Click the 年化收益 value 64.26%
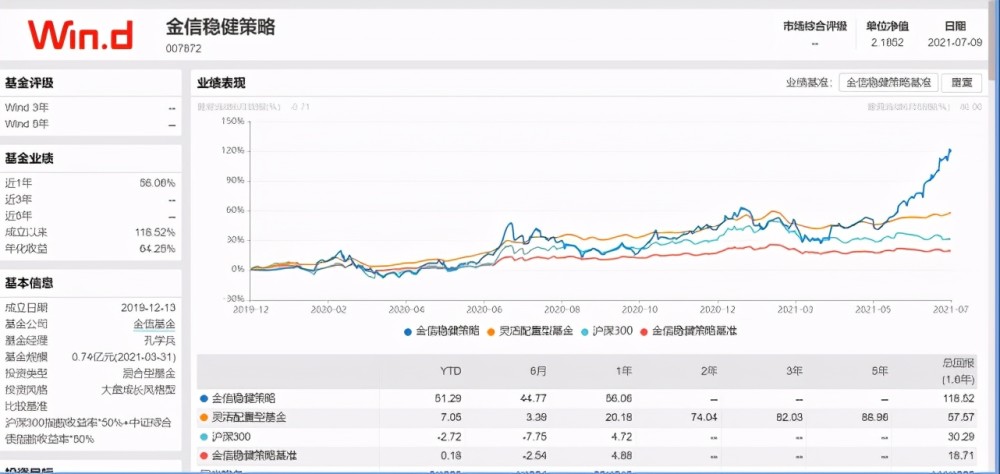The width and height of the screenshot is (1000, 474). click(x=158, y=249)
